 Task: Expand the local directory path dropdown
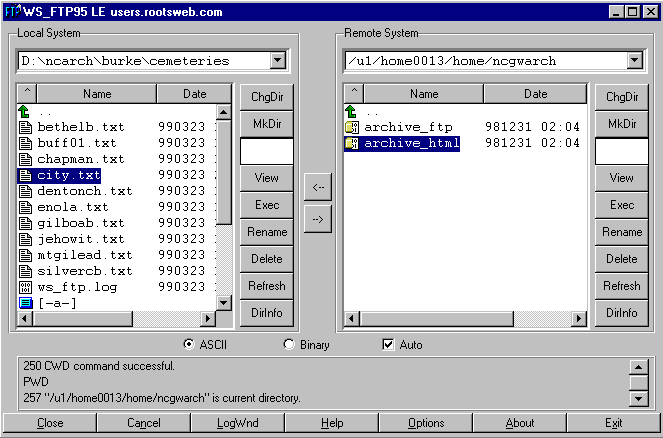(277, 61)
